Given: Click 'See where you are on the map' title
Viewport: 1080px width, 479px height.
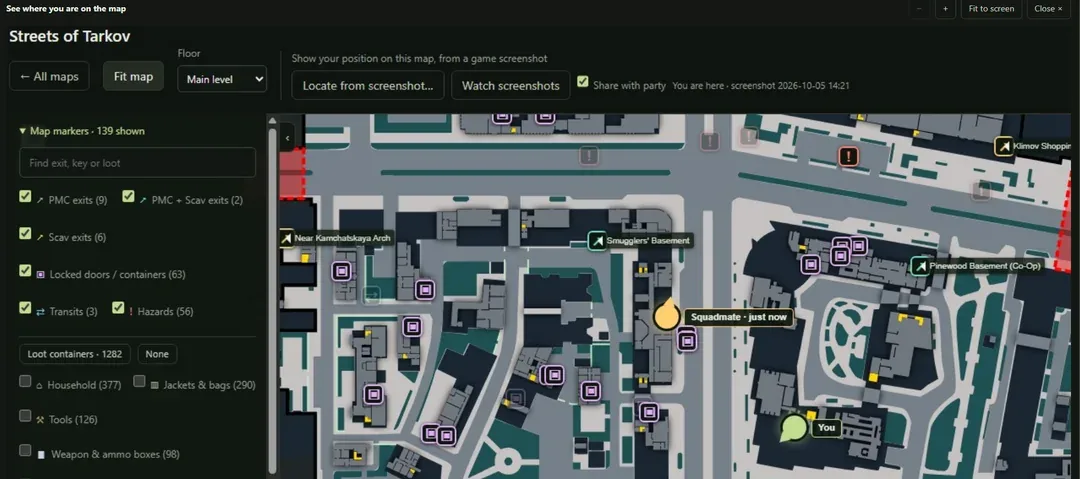Looking at the screenshot, I should [66, 9].
